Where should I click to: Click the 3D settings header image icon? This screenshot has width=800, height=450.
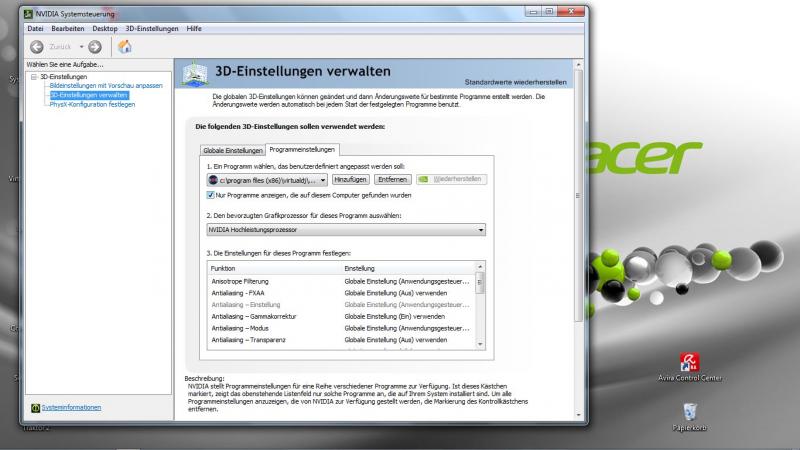195,74
